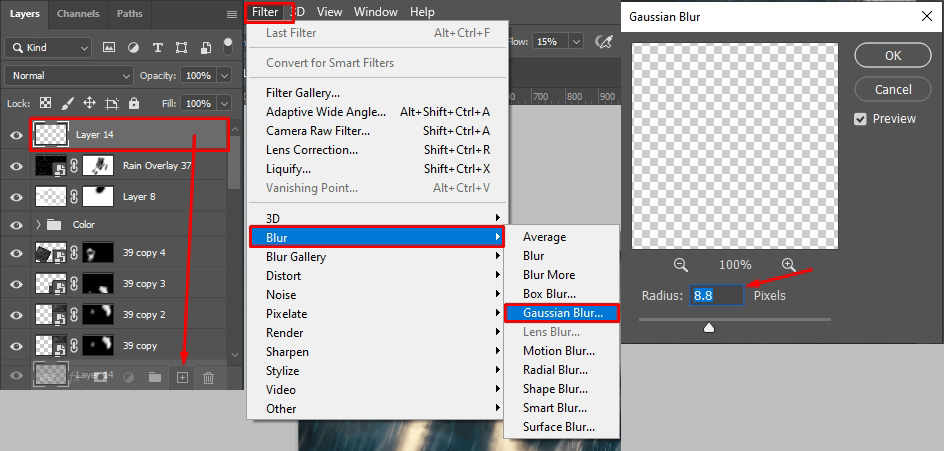Click OK in the Gaussian Blur dialog
Image resolution: width=944 pixels, height=451 pixels.
coord(893,55)
